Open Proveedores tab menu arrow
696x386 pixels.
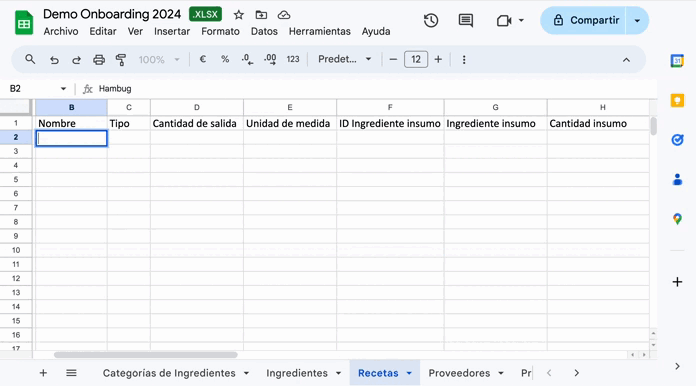point(501,373)
